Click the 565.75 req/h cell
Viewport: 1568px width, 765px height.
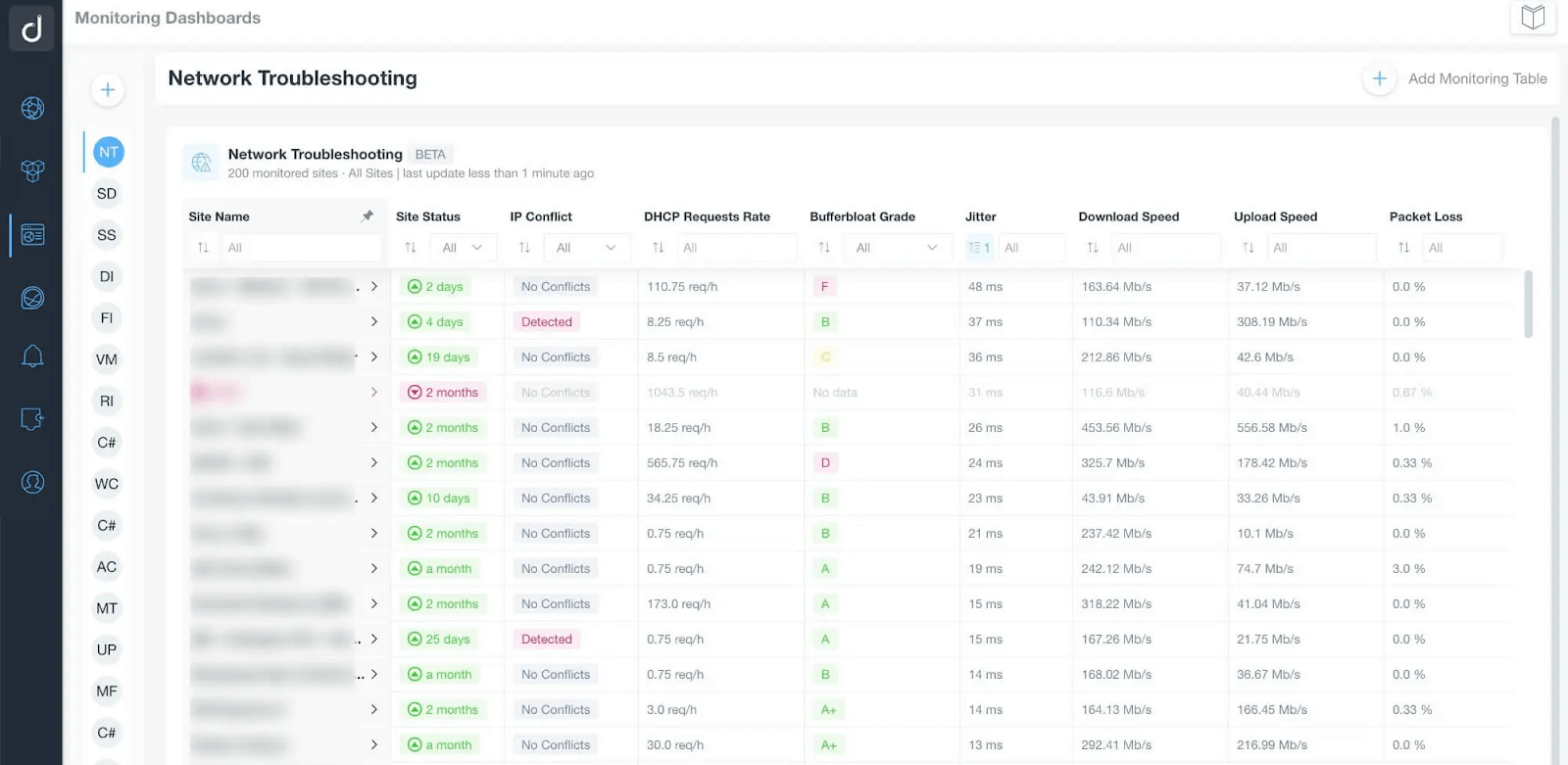tap(682, 463)
